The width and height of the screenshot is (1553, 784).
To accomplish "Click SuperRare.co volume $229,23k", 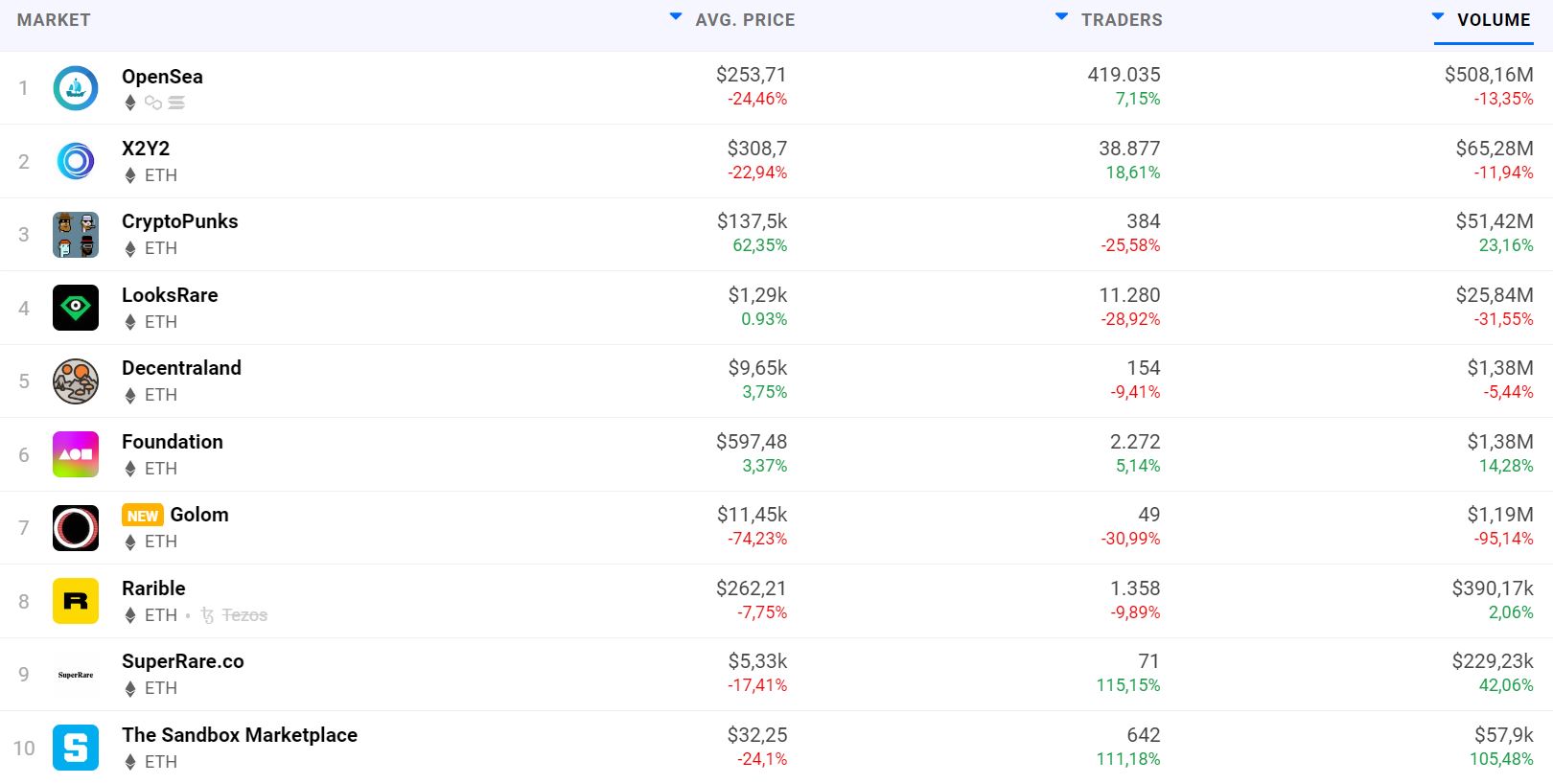I will click(1493, 661).
